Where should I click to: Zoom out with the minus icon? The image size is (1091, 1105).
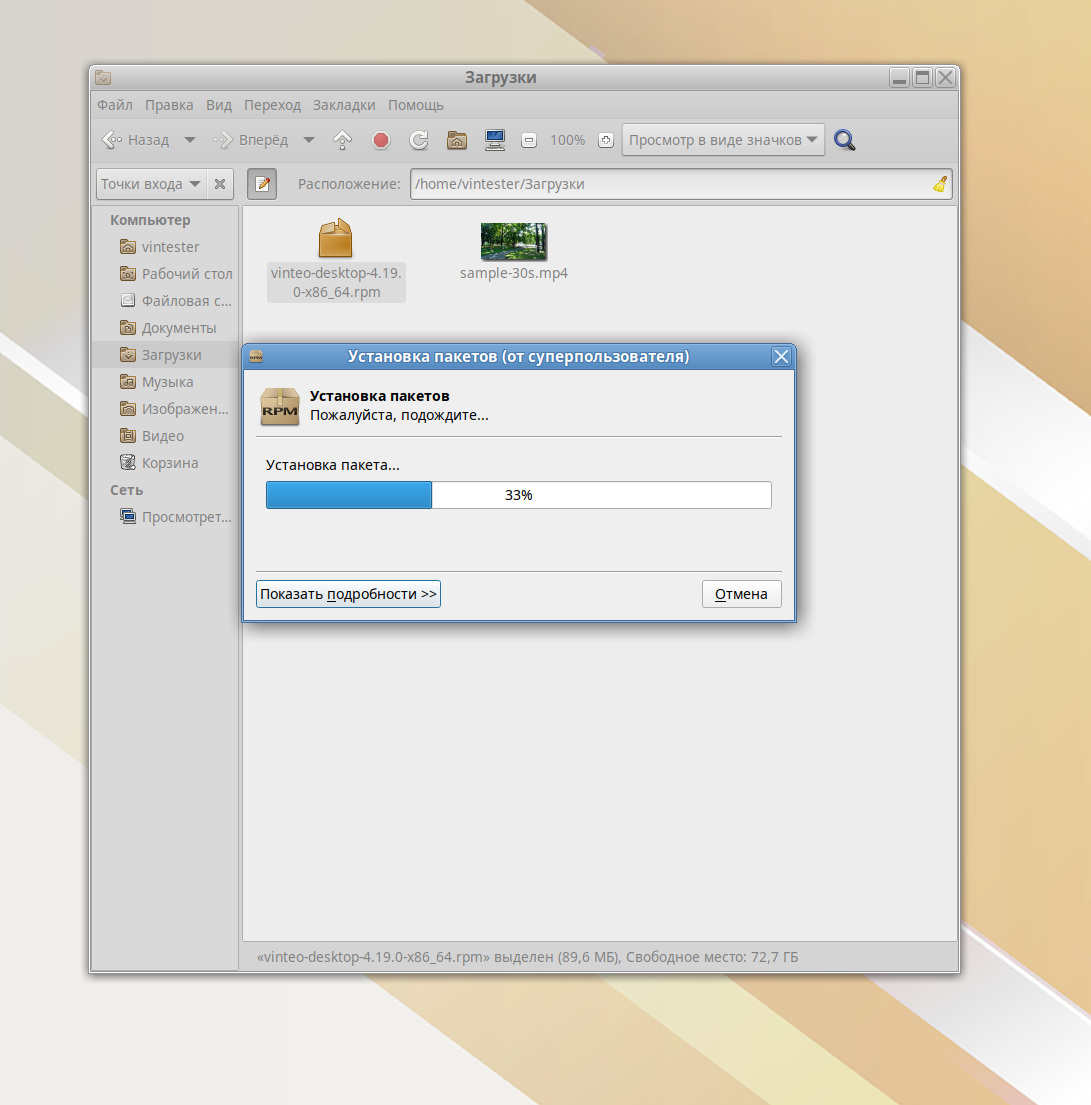(x=530, y=141)
